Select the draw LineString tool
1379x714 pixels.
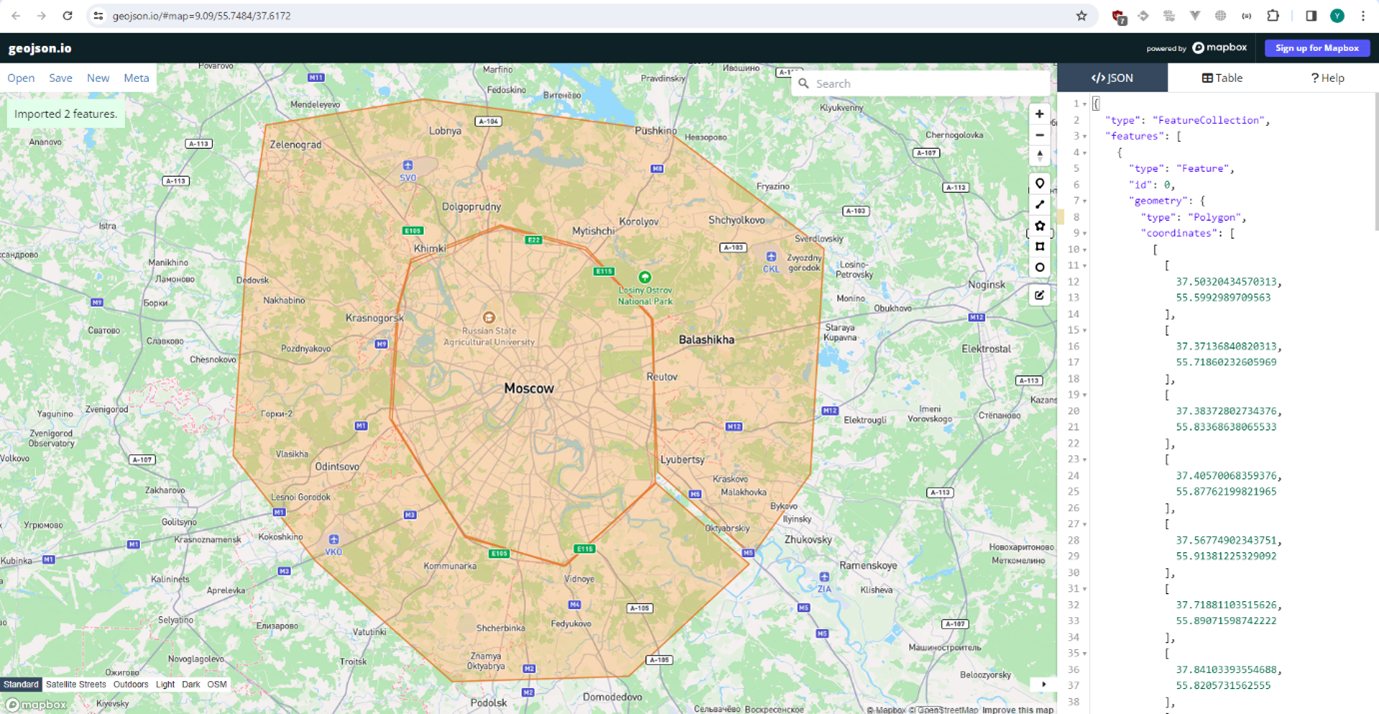(x=1039, y=205)
